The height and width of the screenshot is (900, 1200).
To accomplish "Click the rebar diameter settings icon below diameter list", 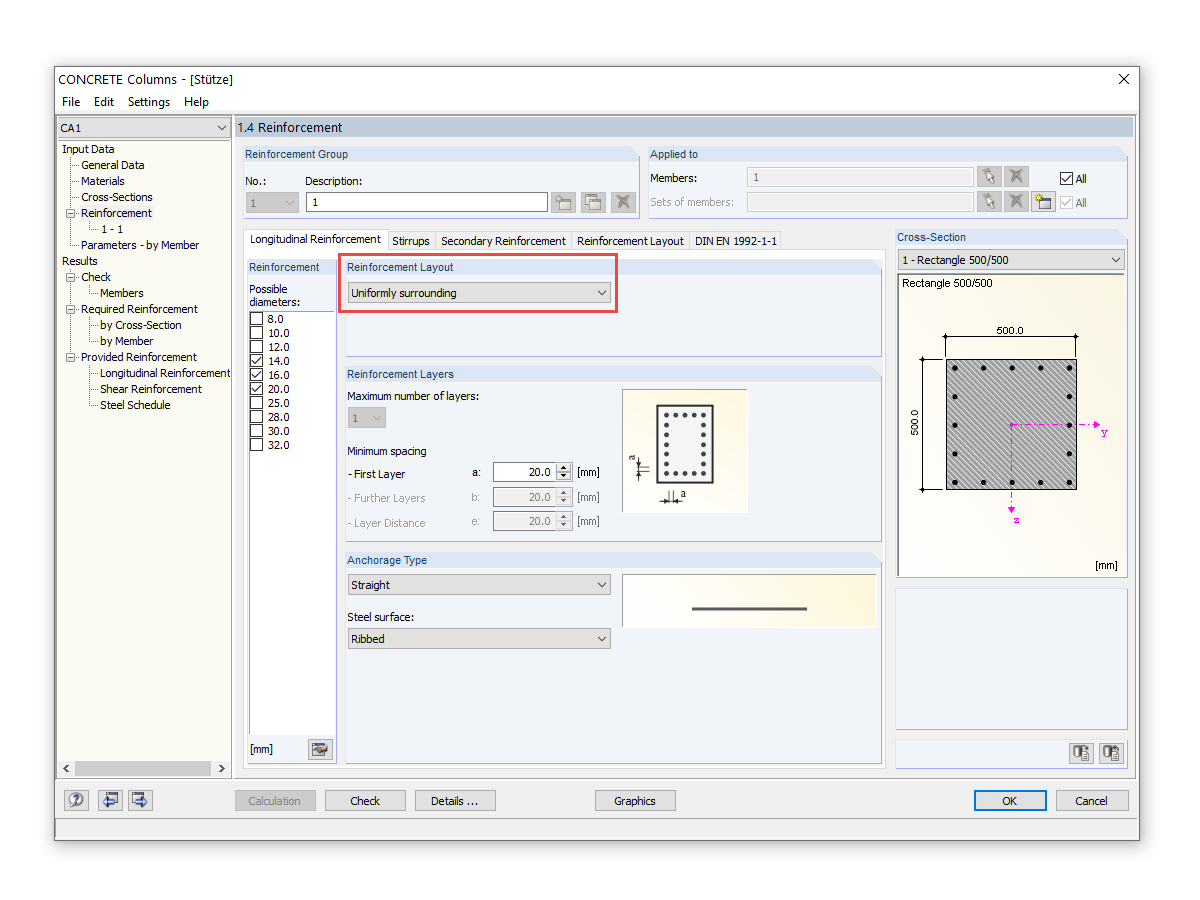I will [x=320, y=748].
